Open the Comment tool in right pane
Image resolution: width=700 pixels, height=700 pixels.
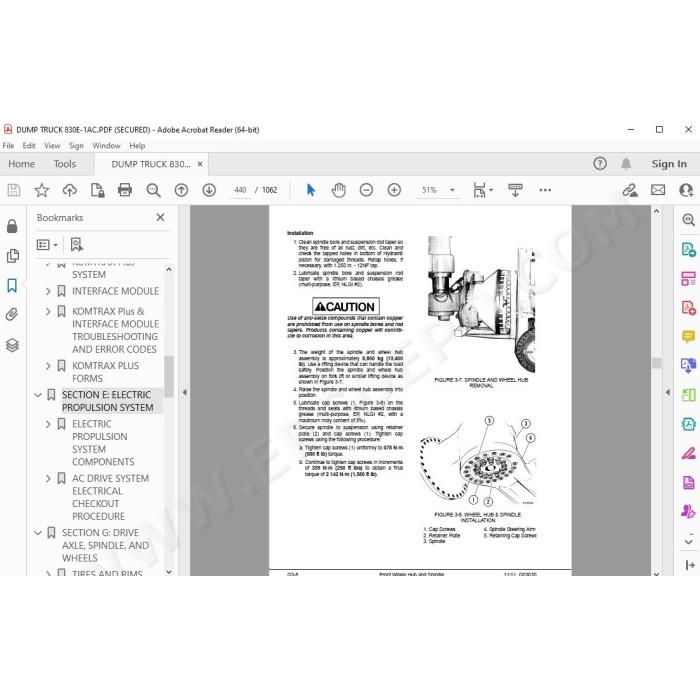(688, 337)
